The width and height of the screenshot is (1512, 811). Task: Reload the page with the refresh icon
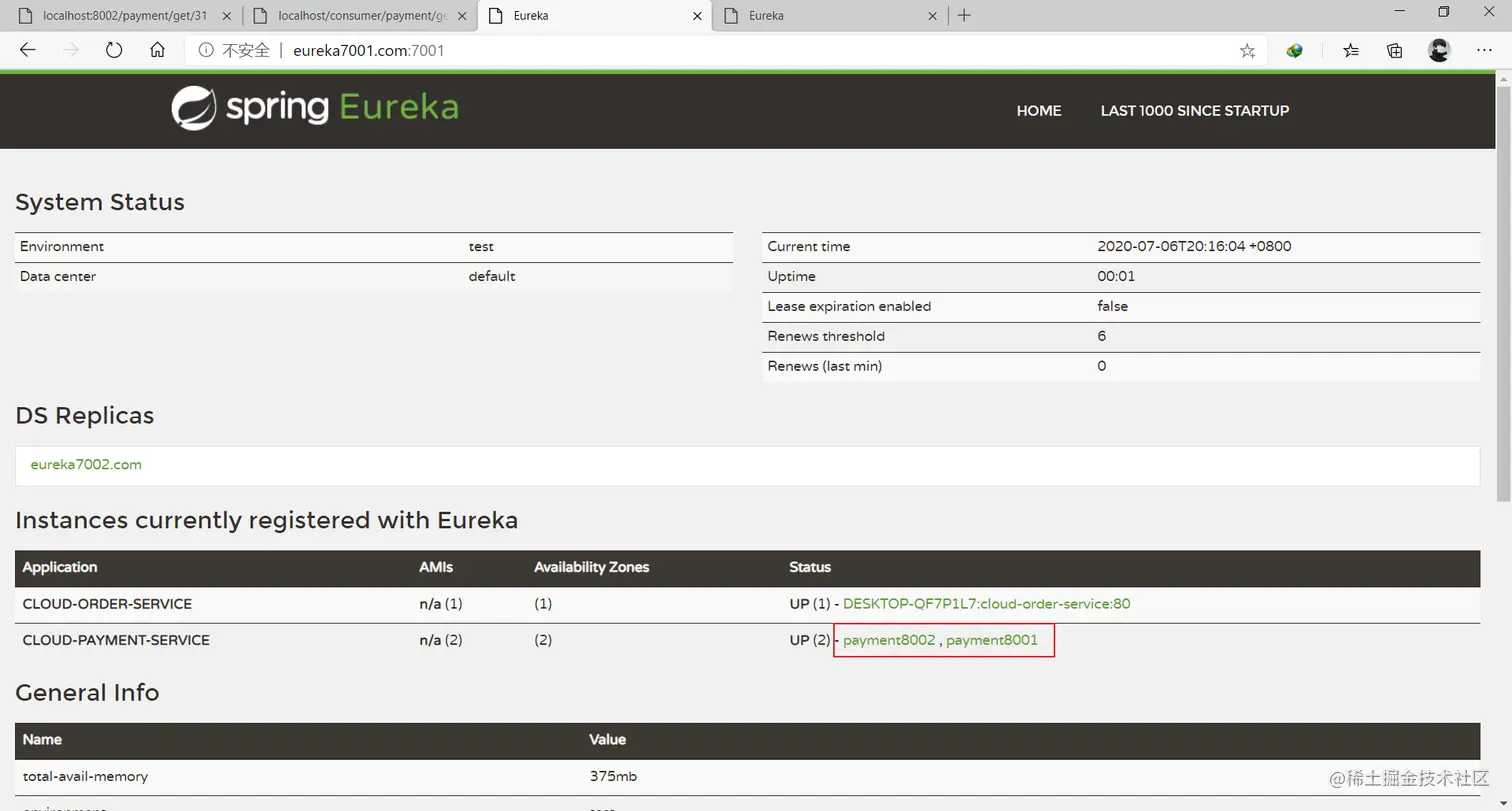pos(114,50)
